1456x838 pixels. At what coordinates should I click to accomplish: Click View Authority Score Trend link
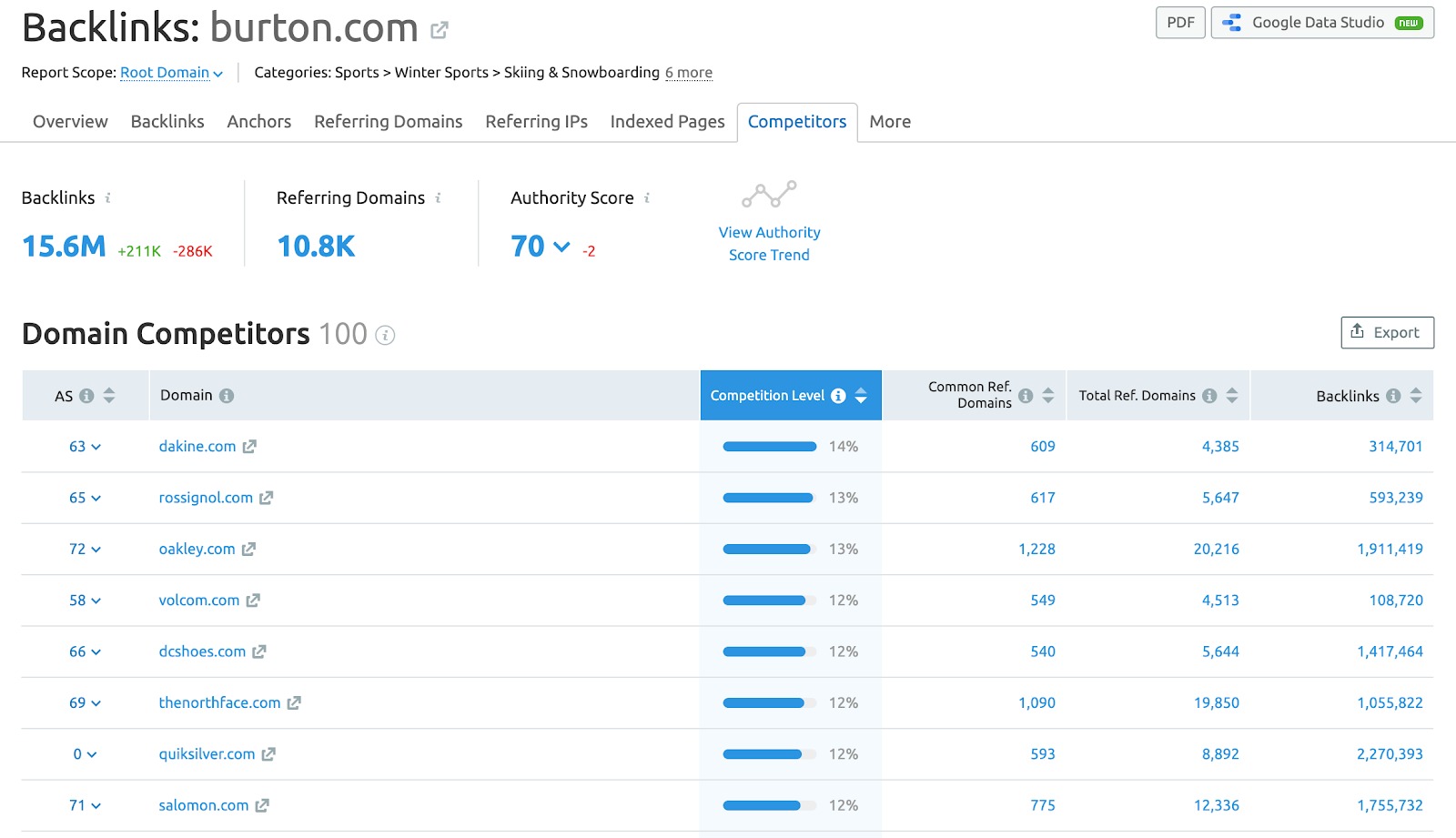click(770, 244)
